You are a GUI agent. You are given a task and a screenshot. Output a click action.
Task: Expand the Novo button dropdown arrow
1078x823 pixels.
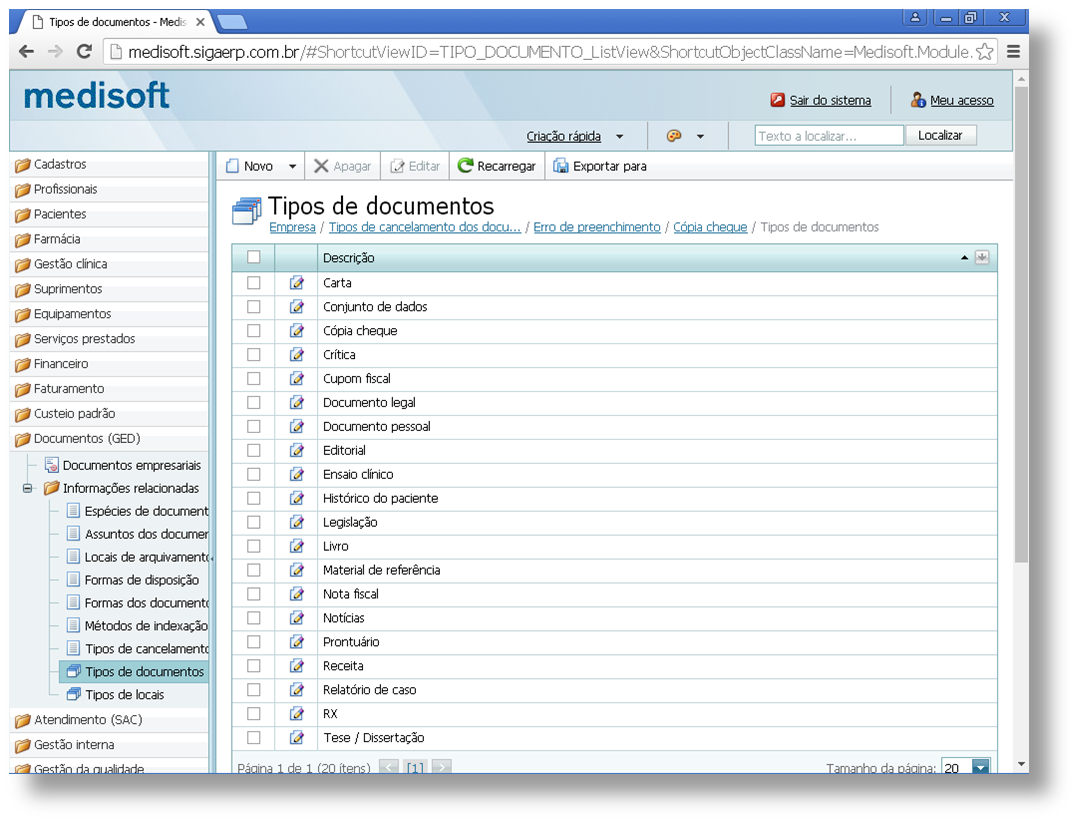click(x=292, y=167)
